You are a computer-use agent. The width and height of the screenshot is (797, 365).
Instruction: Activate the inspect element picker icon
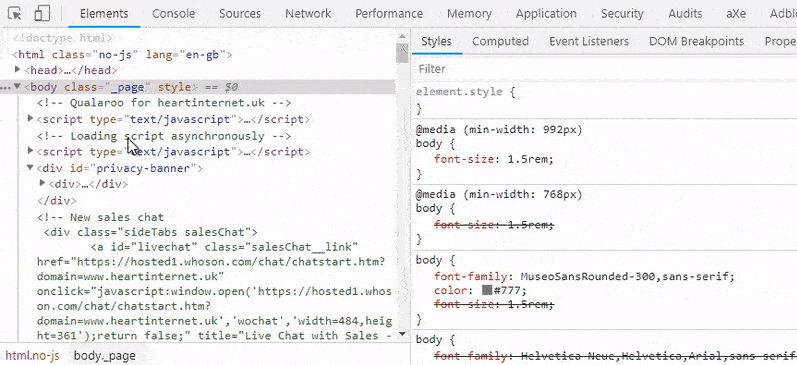click(15, 14)
